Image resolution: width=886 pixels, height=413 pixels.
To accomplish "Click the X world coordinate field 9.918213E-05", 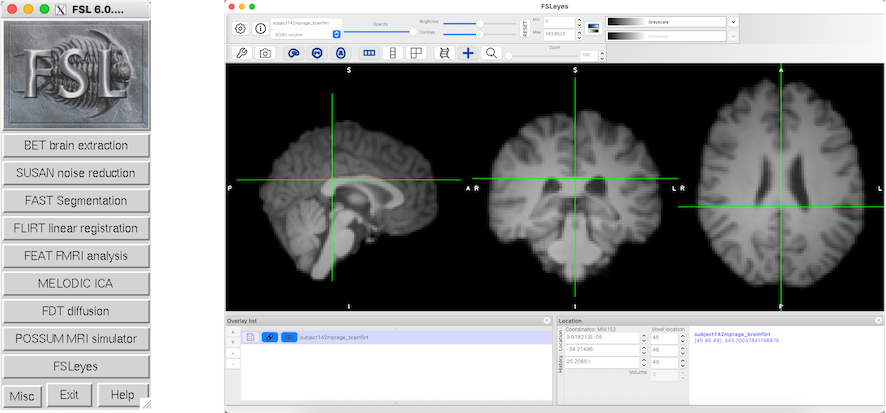I will (x=602, y=338).
